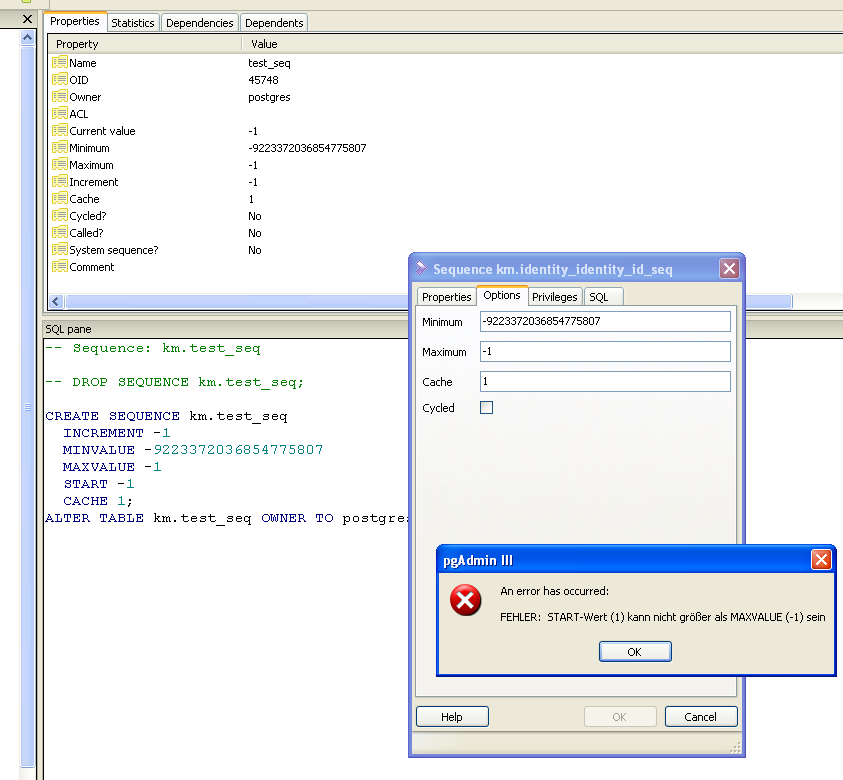Click Cancel in the sequence dialog
Image resolution: width=843 pixels, height=780 pixels.
pyautogui.click(x=700, y=716)
